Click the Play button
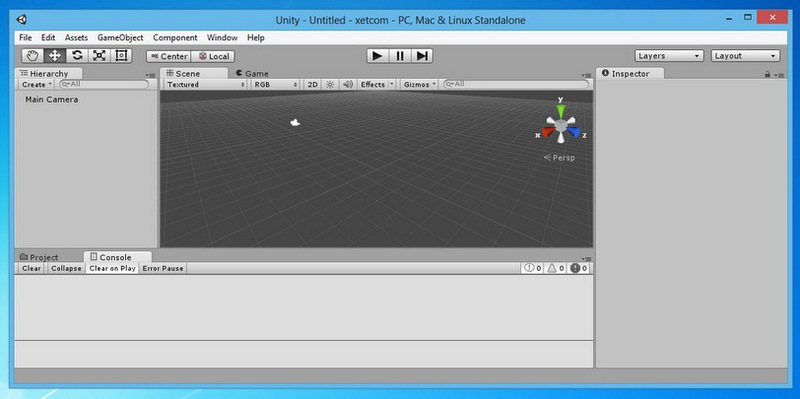The height and width of the screenshot is (399, 800). [x=378, y=56]
